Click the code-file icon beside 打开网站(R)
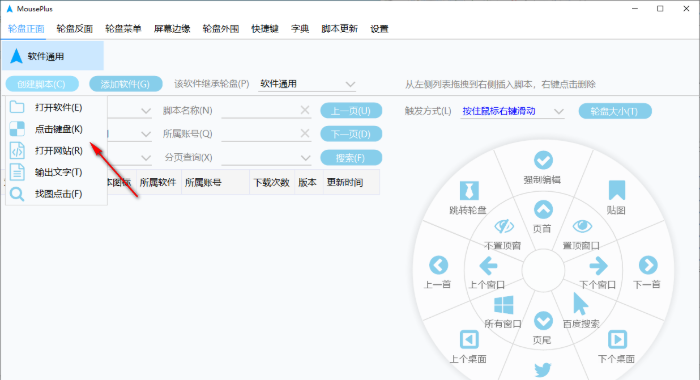 [17, 150]
